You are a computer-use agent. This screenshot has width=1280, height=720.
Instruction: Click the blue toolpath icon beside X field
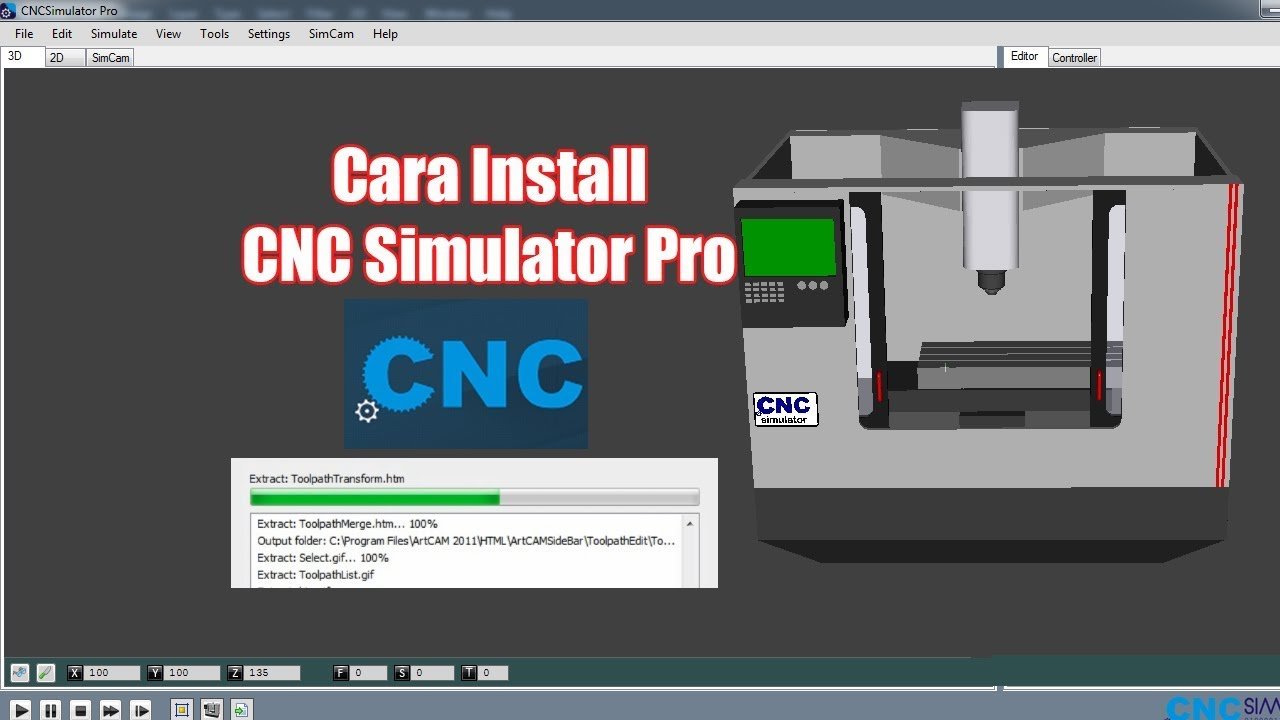point(20,673)
